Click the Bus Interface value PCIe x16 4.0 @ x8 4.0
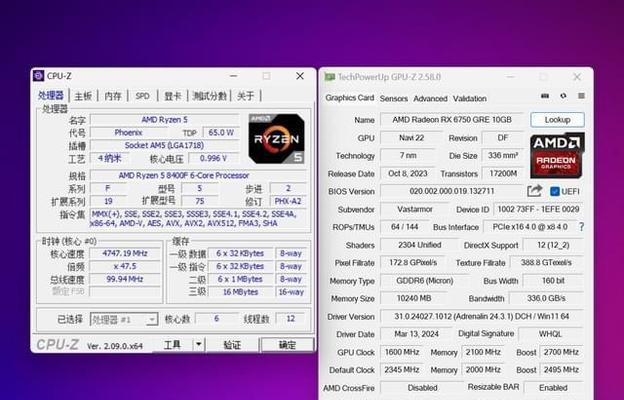This screenshot has height=400, width=624. click(x=530, y=227)
